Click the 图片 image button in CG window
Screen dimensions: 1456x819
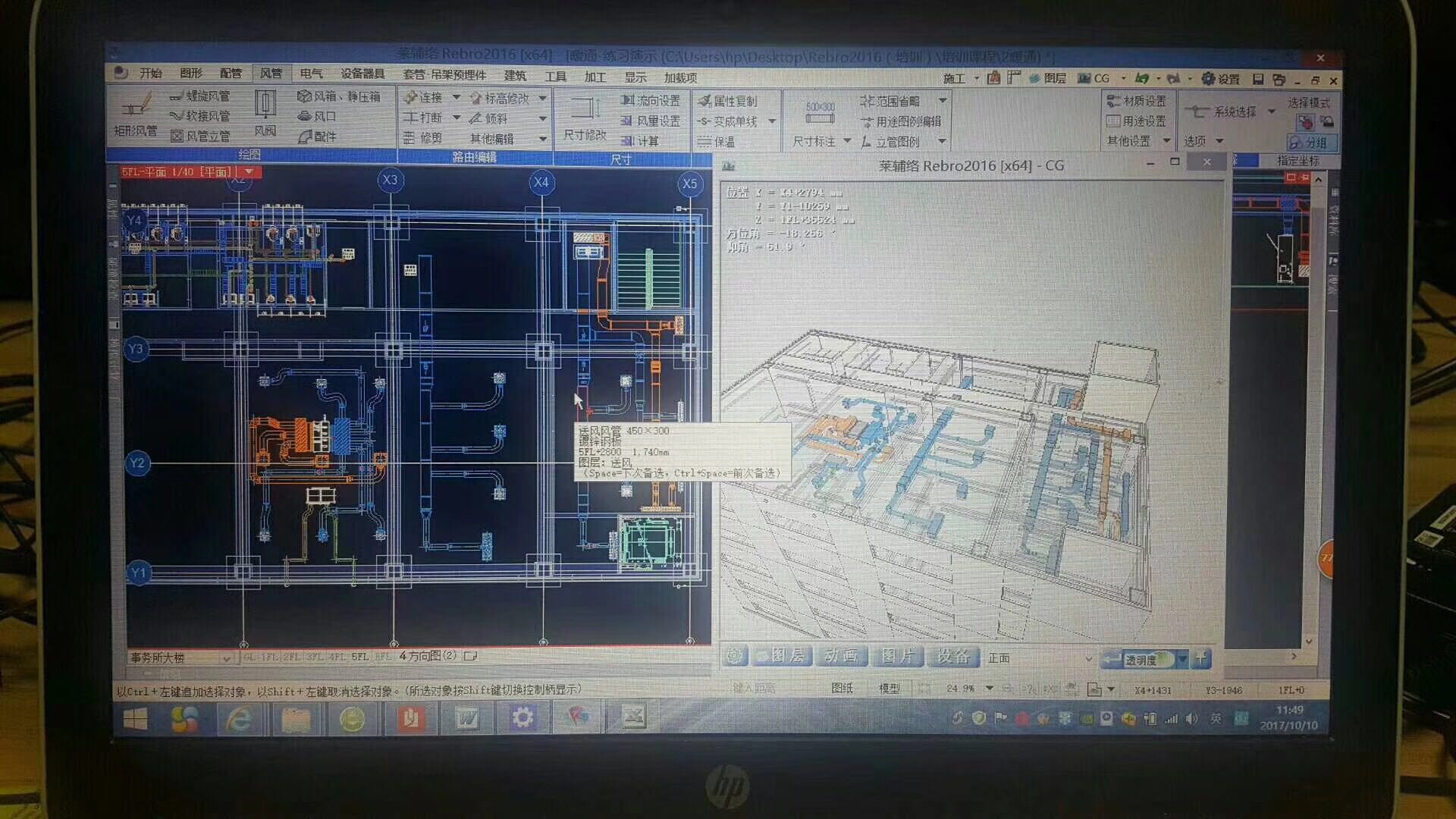pyautogui.click(x=897, y=656)
